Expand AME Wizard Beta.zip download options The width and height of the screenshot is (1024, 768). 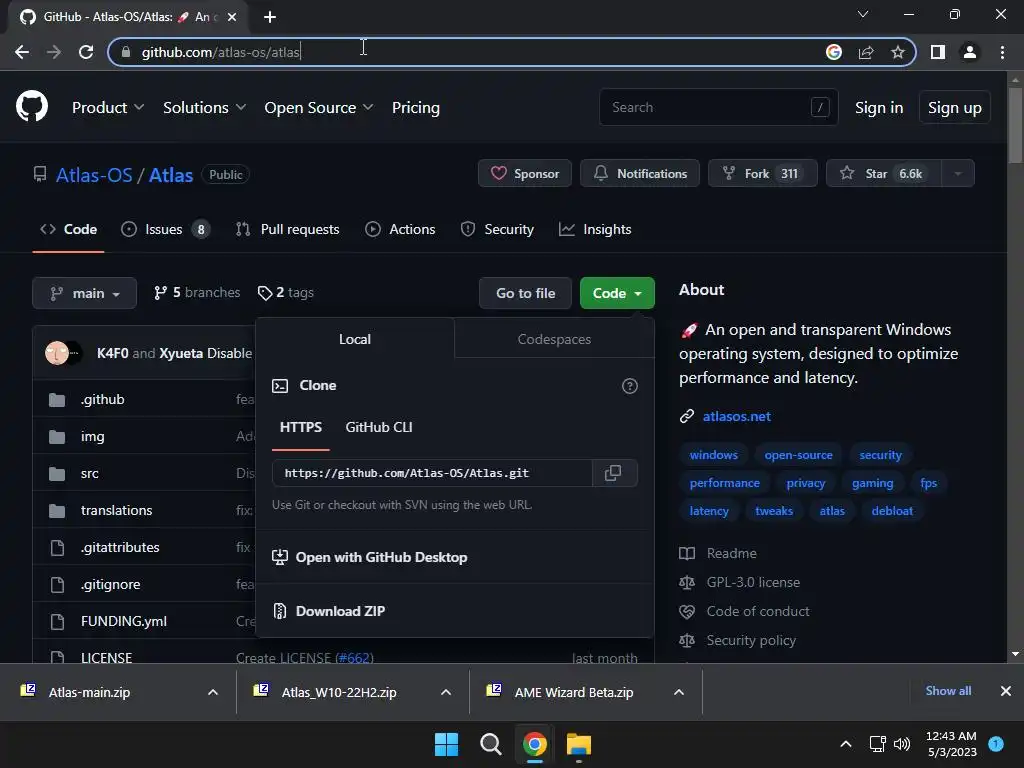click(x=679, y=692)
